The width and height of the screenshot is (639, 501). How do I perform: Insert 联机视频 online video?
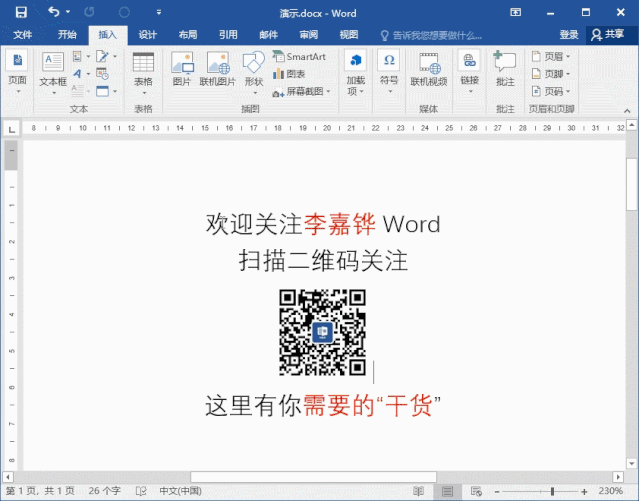(429, 69)
